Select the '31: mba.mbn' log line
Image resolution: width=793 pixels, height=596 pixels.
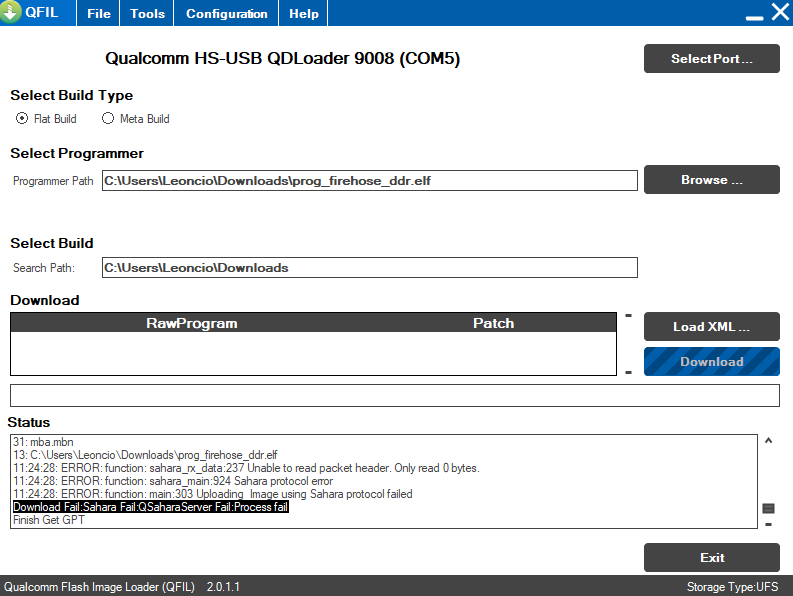43,442
